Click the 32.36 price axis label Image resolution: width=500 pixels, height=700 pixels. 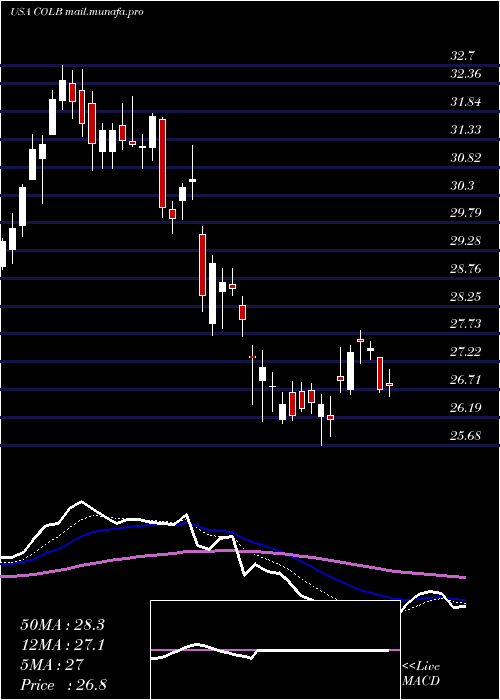coord(466,74)
